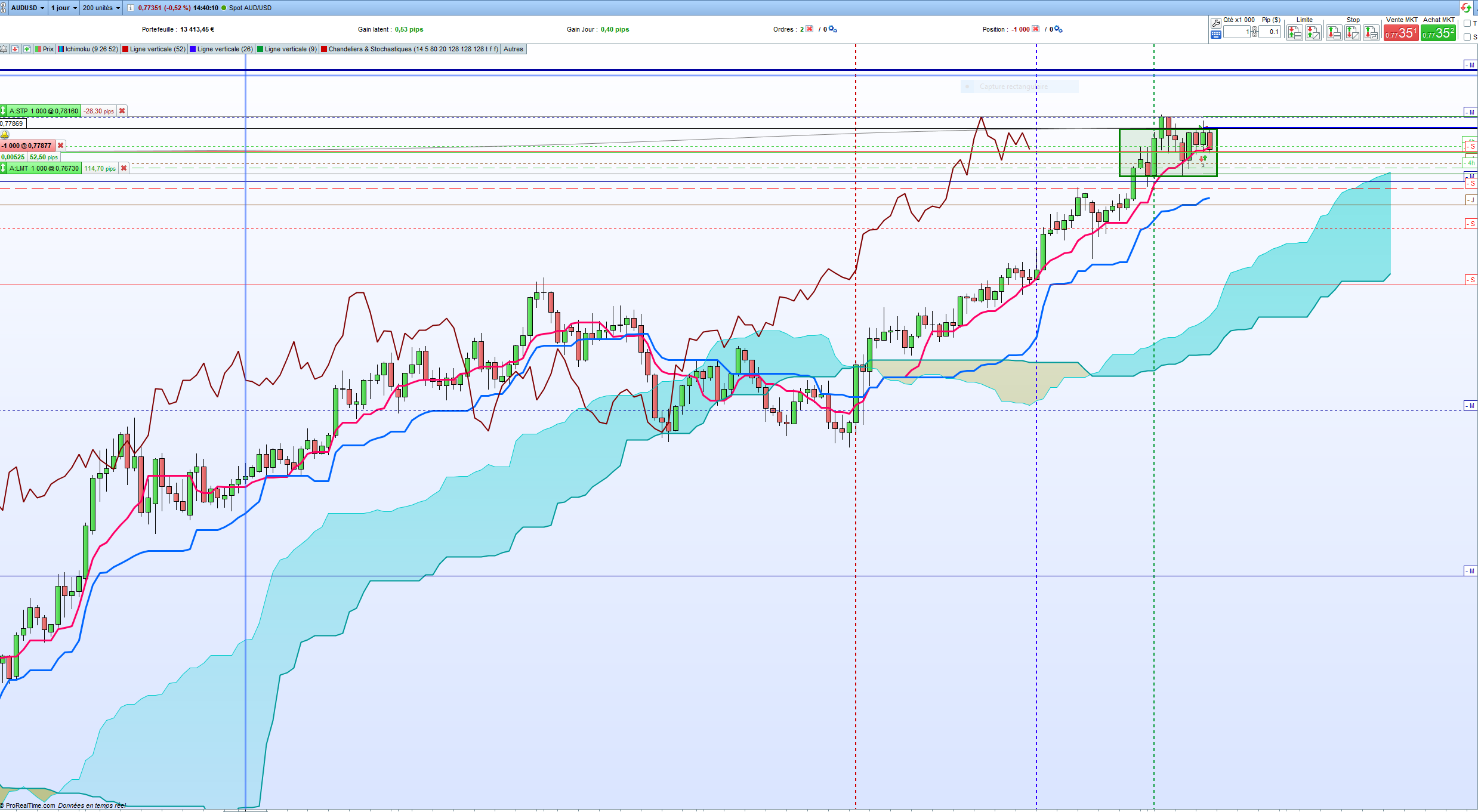The image size is (1478, 812).
Task: Select the Ichimoku (9 26 52) indicator tab
Action: (x=88, y=49)
